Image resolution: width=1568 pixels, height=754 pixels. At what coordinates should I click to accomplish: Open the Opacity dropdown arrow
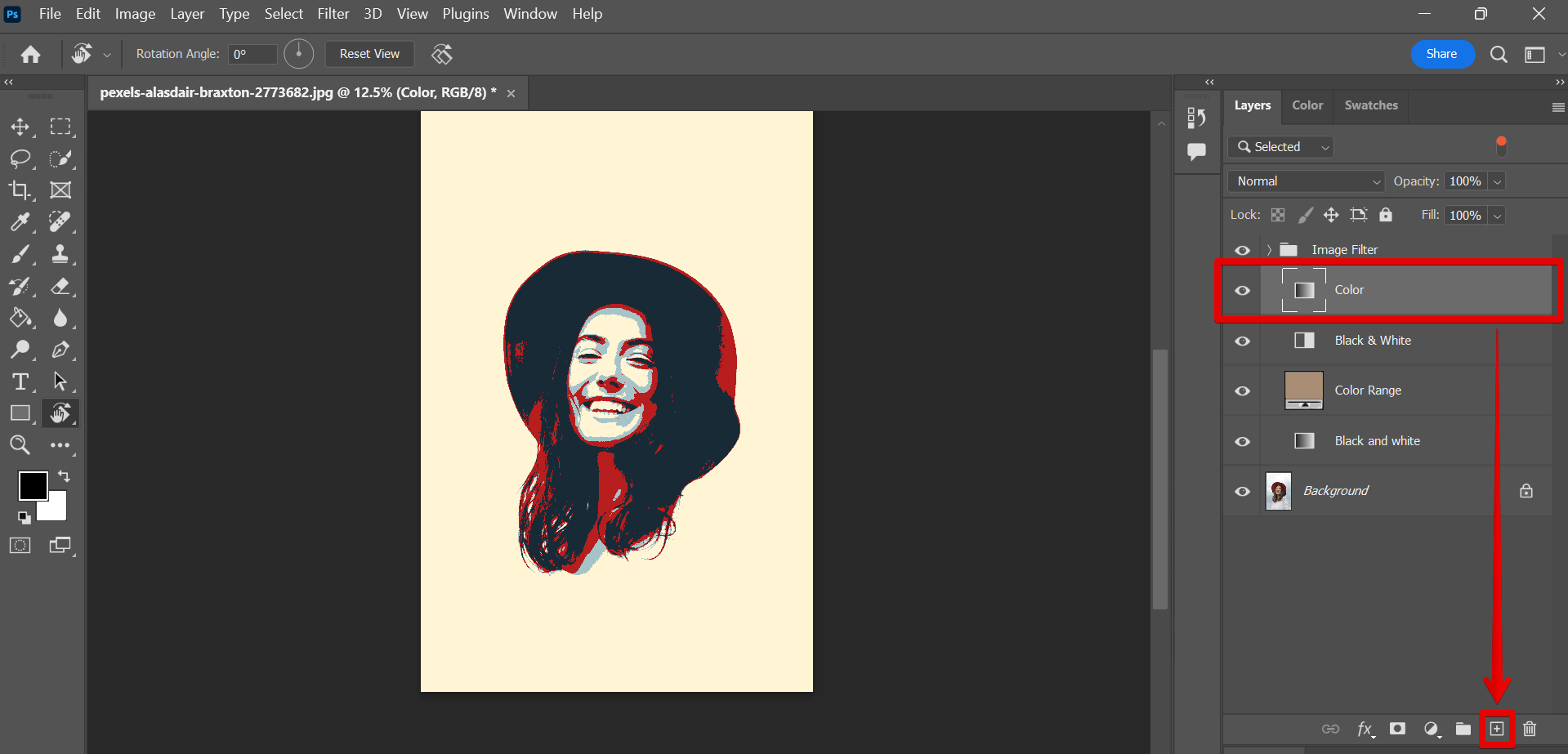1497,181
